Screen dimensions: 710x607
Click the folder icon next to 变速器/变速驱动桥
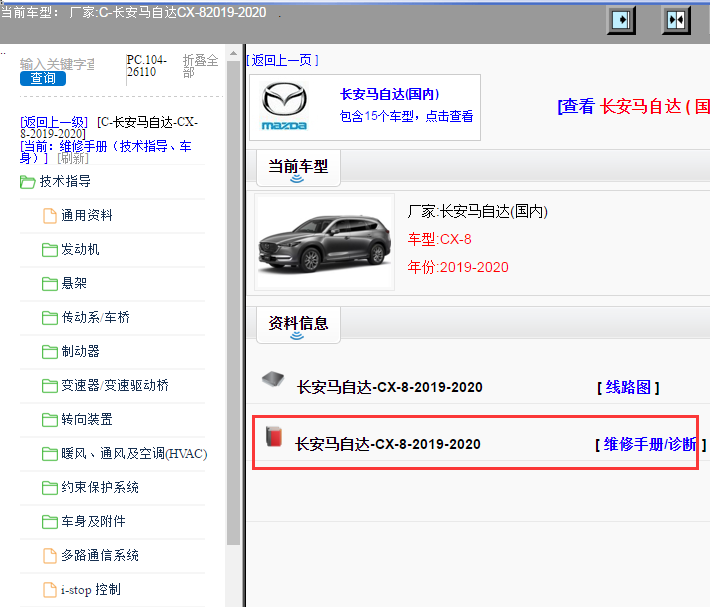pyautogui.click(x=50, y=386)
